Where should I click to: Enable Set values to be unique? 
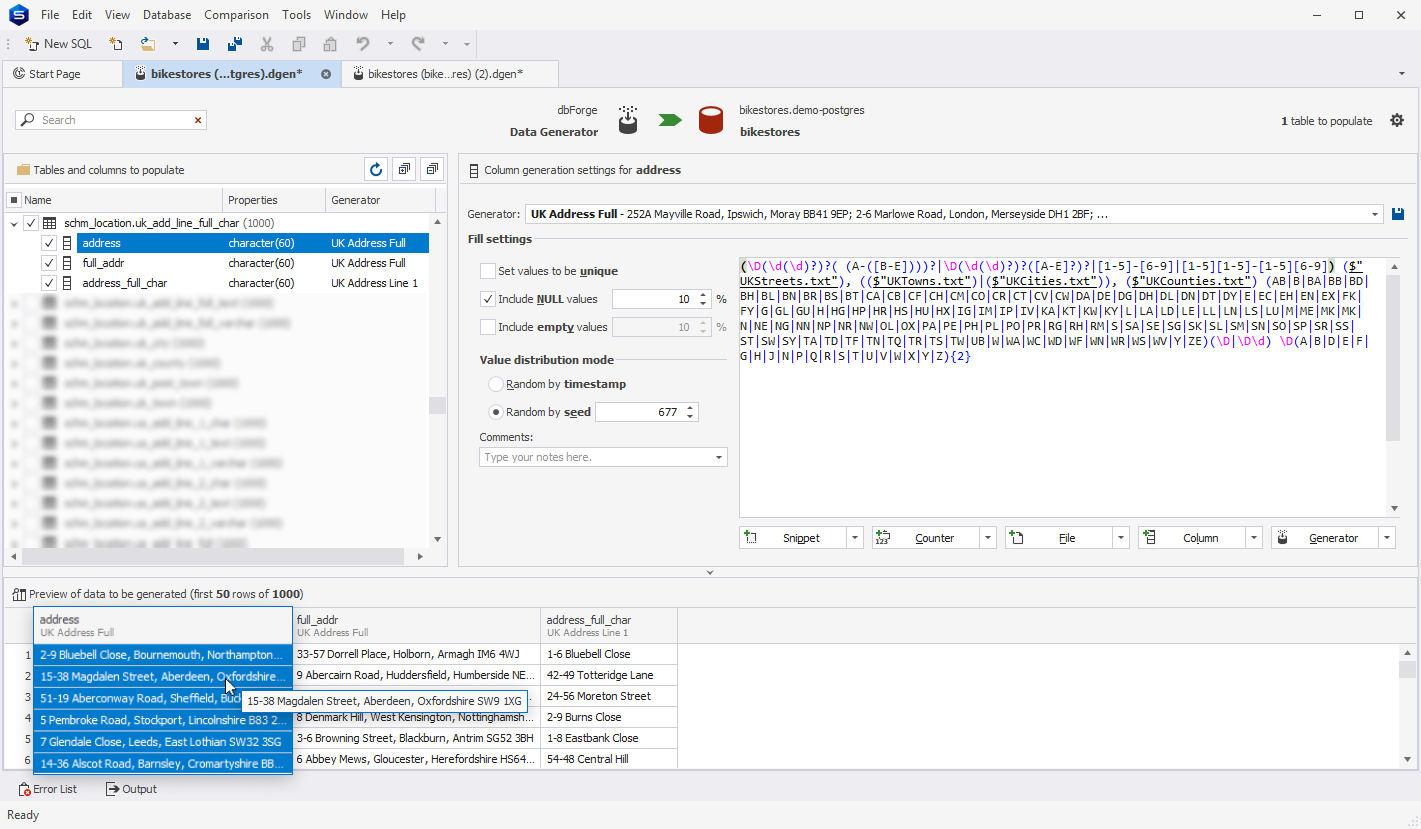(488, 271)
